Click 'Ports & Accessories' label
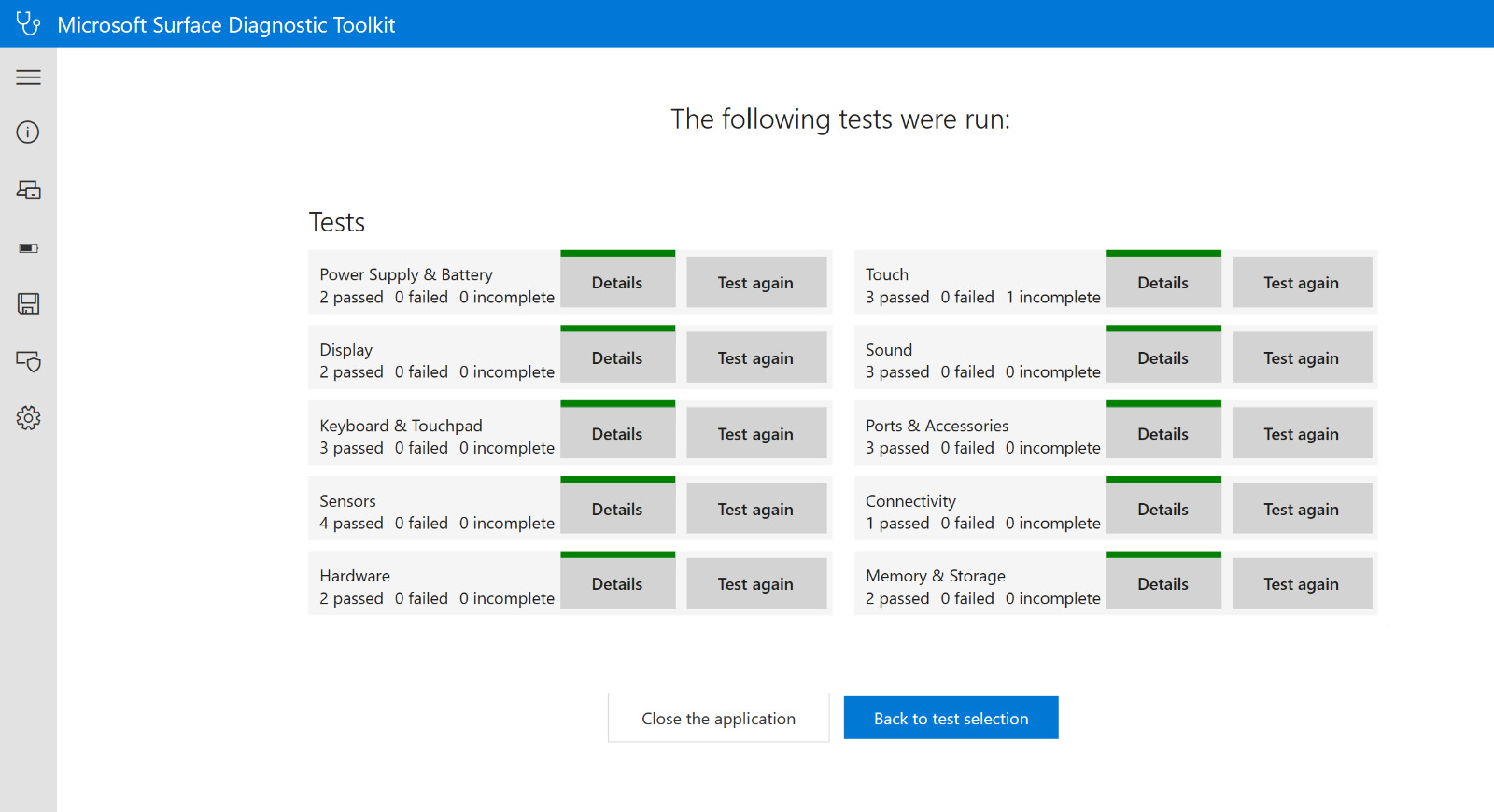1494x812 pixels. coord(937,426)
